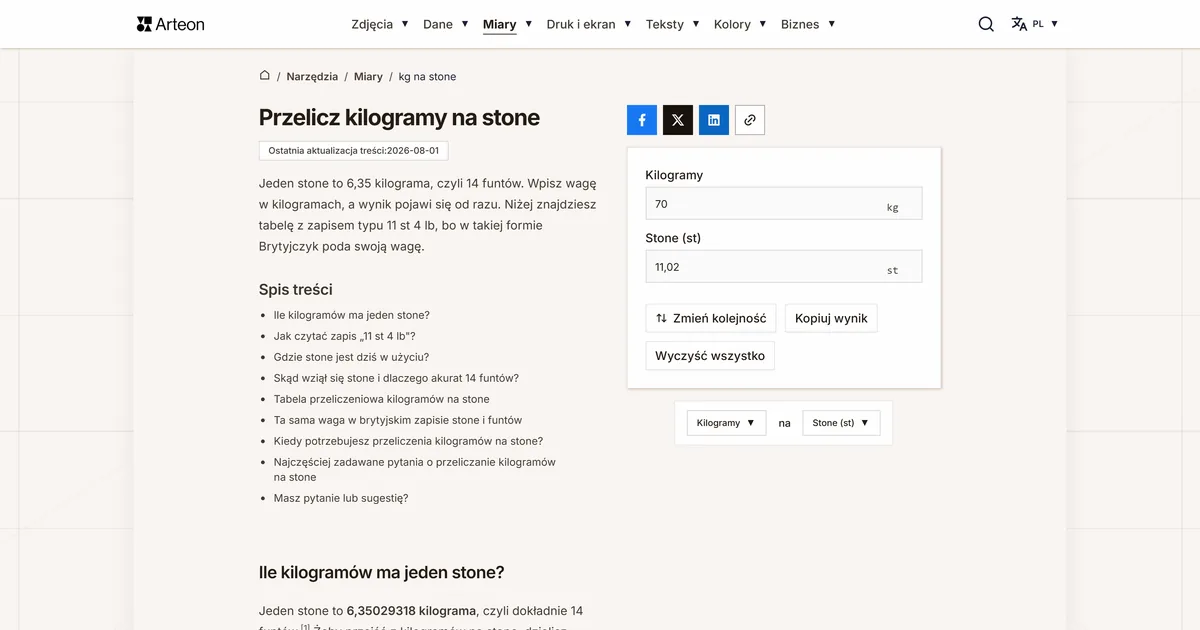The image size is (1200, 630).
Task: Open the language translate icon
Action: click(1019, 24)
